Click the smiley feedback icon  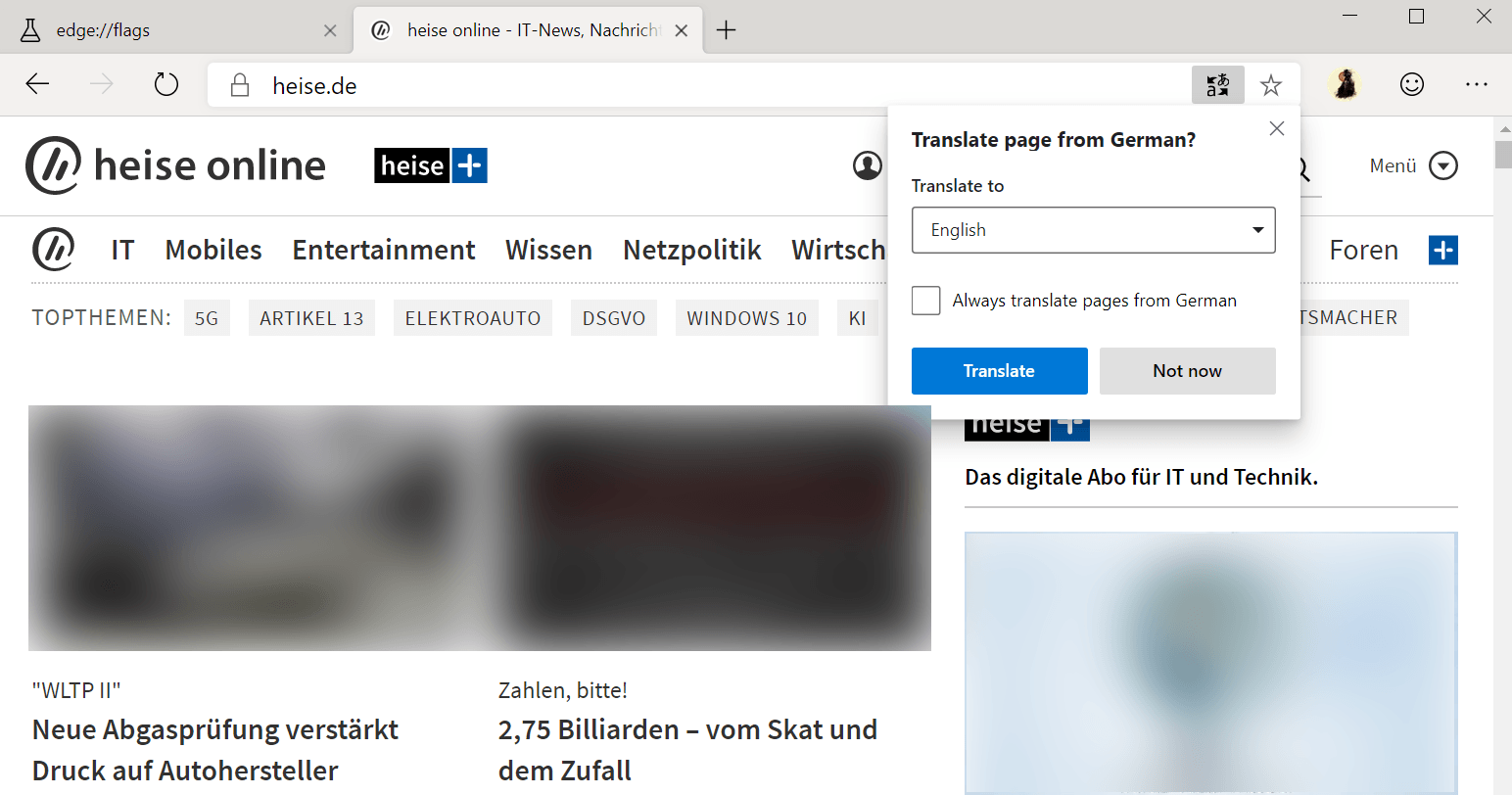(x=1411, y=85)
